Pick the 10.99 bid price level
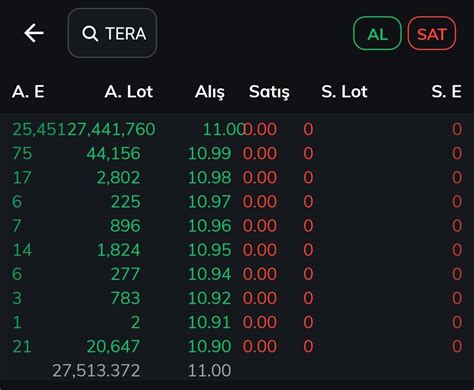 210,153
